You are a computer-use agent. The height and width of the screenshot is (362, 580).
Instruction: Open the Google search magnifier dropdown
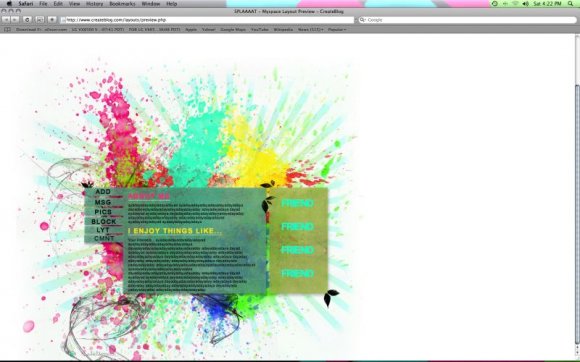pyautogui.click(x=362, y=20)
